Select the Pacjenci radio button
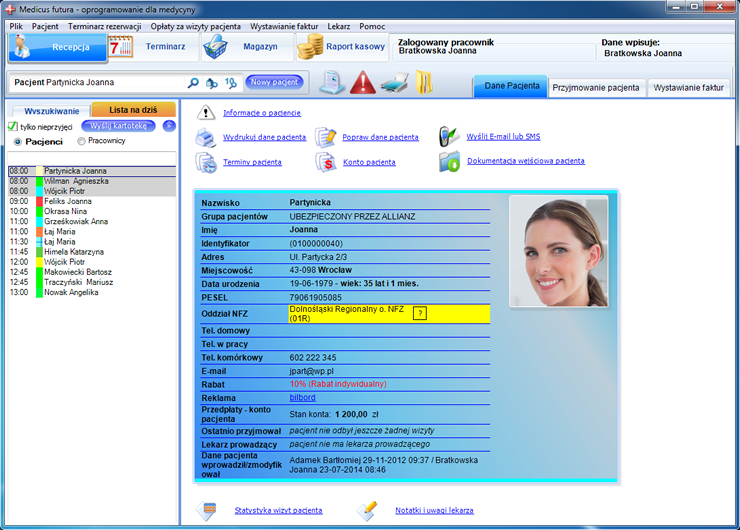 17,142
